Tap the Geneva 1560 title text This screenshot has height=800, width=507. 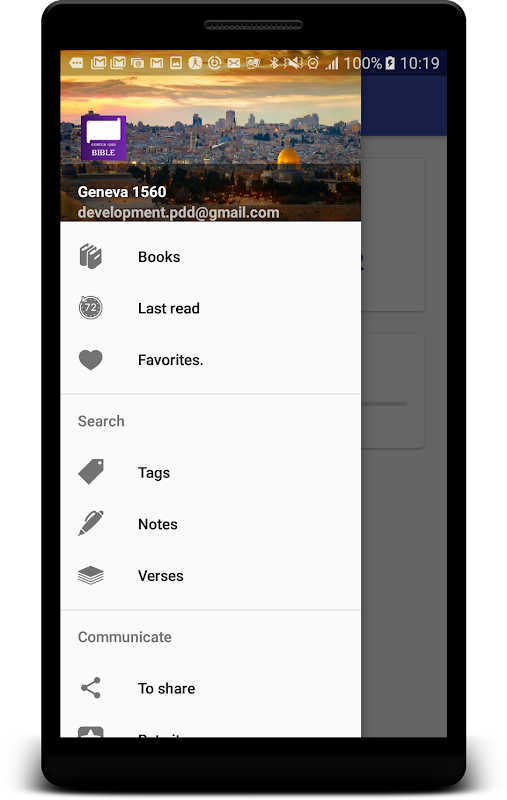[x=122, y=192]
